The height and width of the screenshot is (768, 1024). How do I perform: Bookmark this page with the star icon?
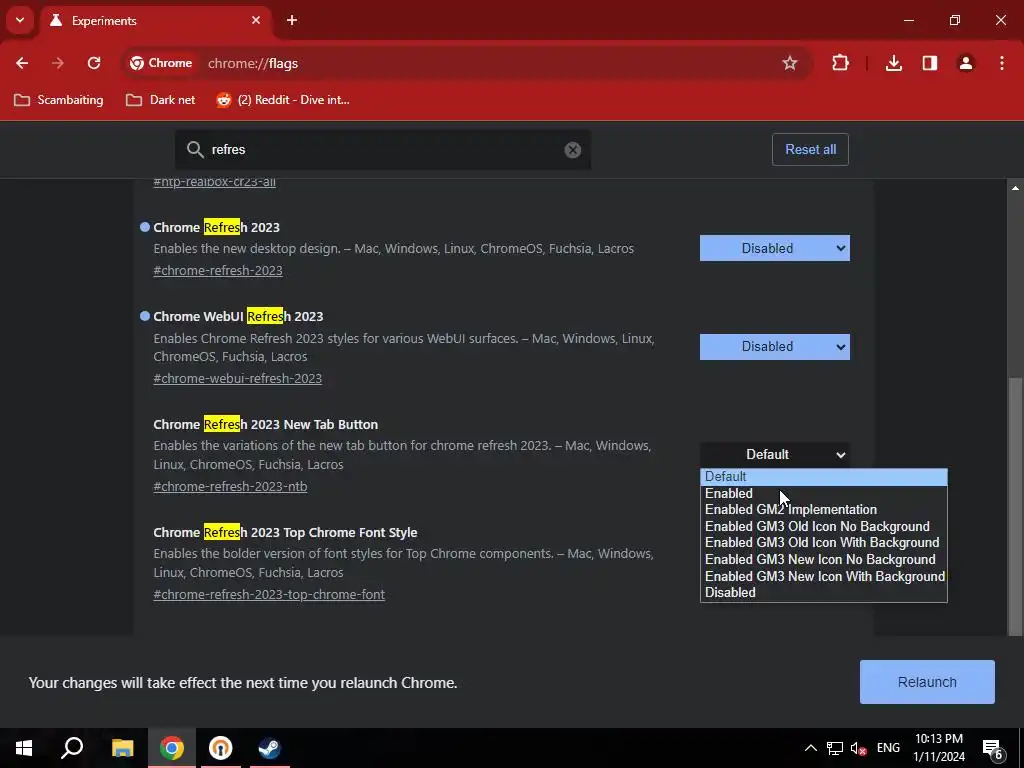pos(790,63)
